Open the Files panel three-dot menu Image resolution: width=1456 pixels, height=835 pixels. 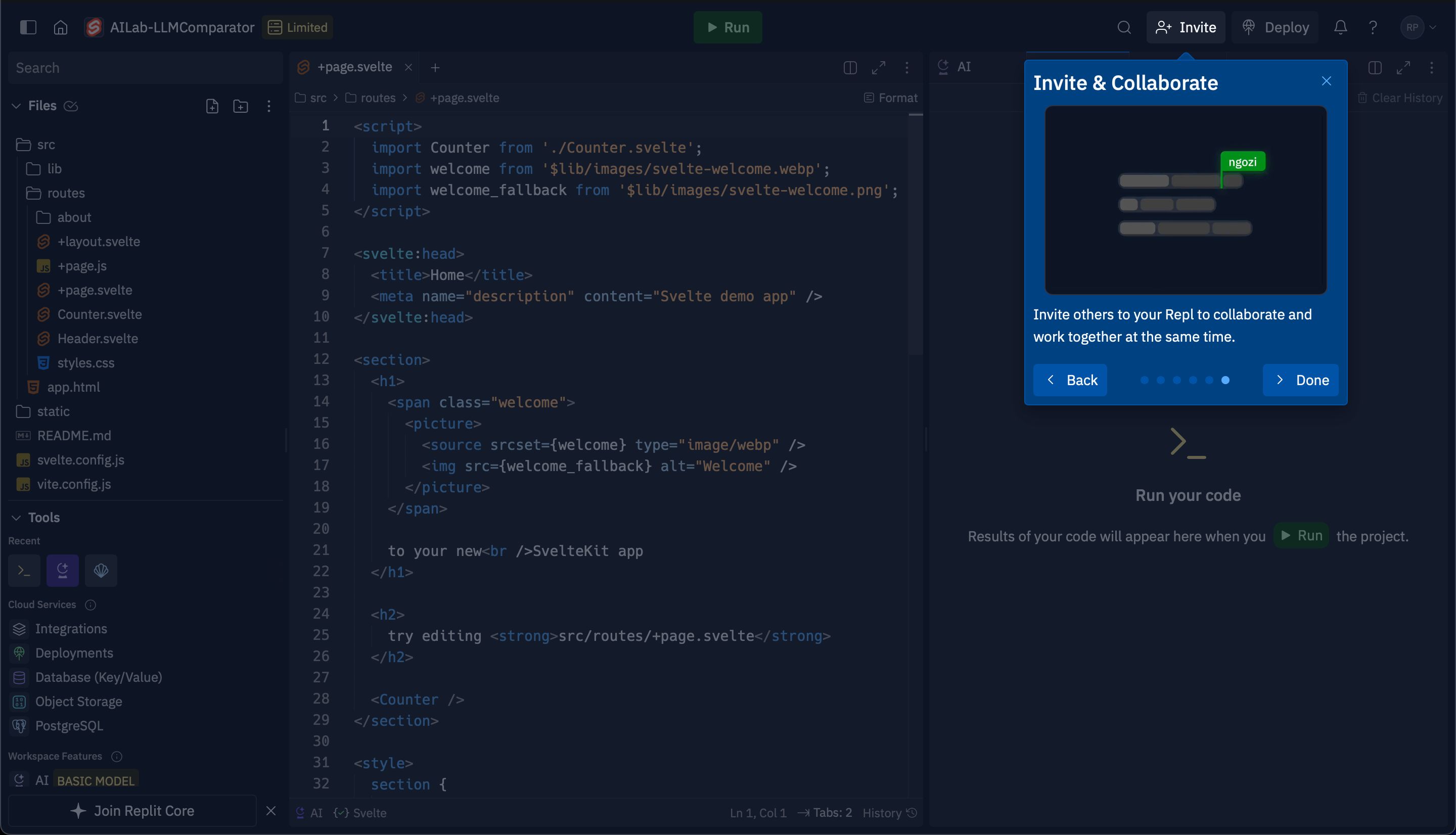coord(268,106)
